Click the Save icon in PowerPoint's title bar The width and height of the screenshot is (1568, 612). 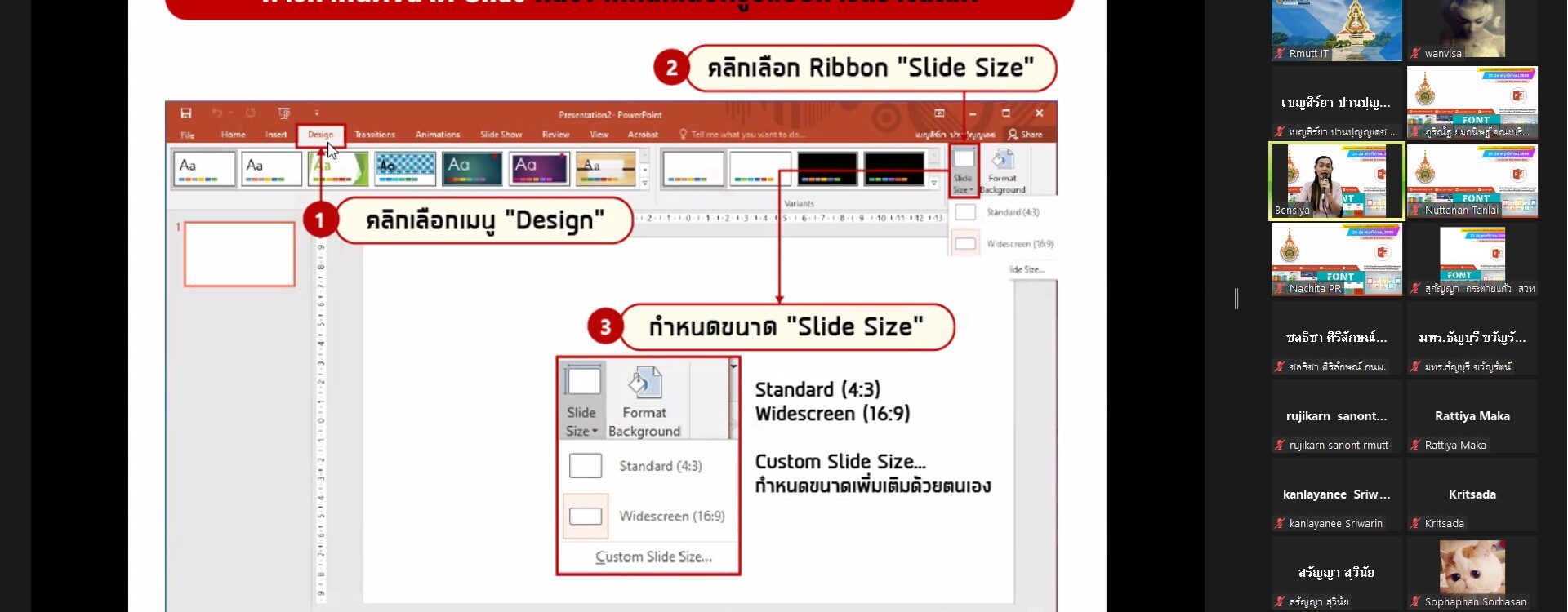click(186, 113)
